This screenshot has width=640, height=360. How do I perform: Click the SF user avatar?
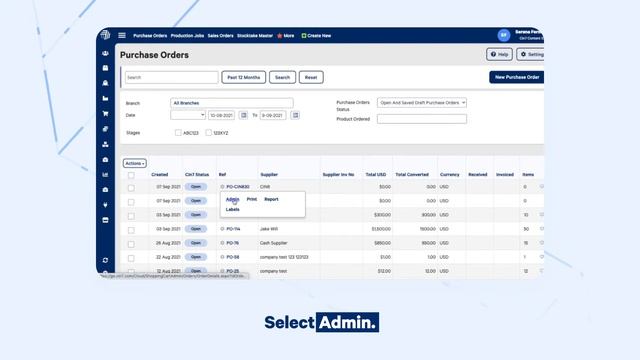coord(504,36)
